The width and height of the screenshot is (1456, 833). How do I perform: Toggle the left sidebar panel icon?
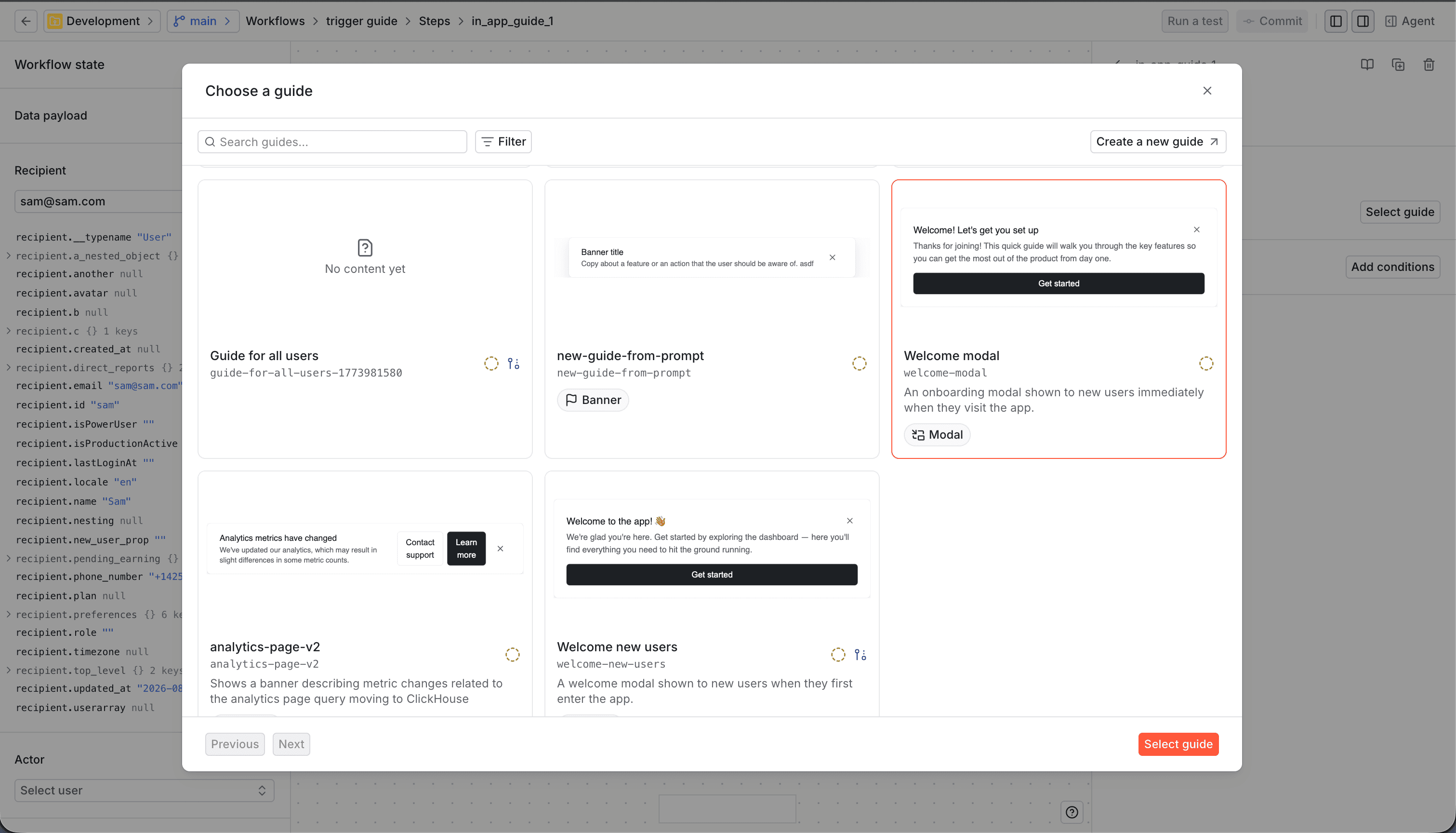(x=1336, y=21)
